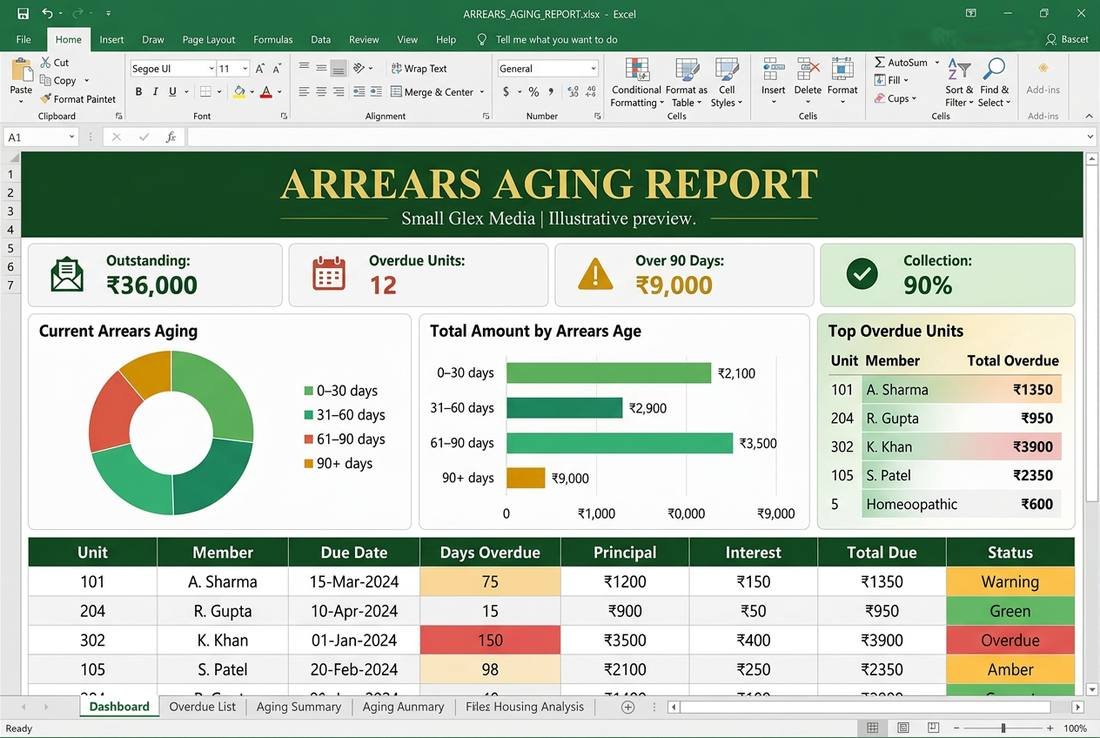Add a new sheet with plus button
1100x738 pixels.
tap(628, 707)
